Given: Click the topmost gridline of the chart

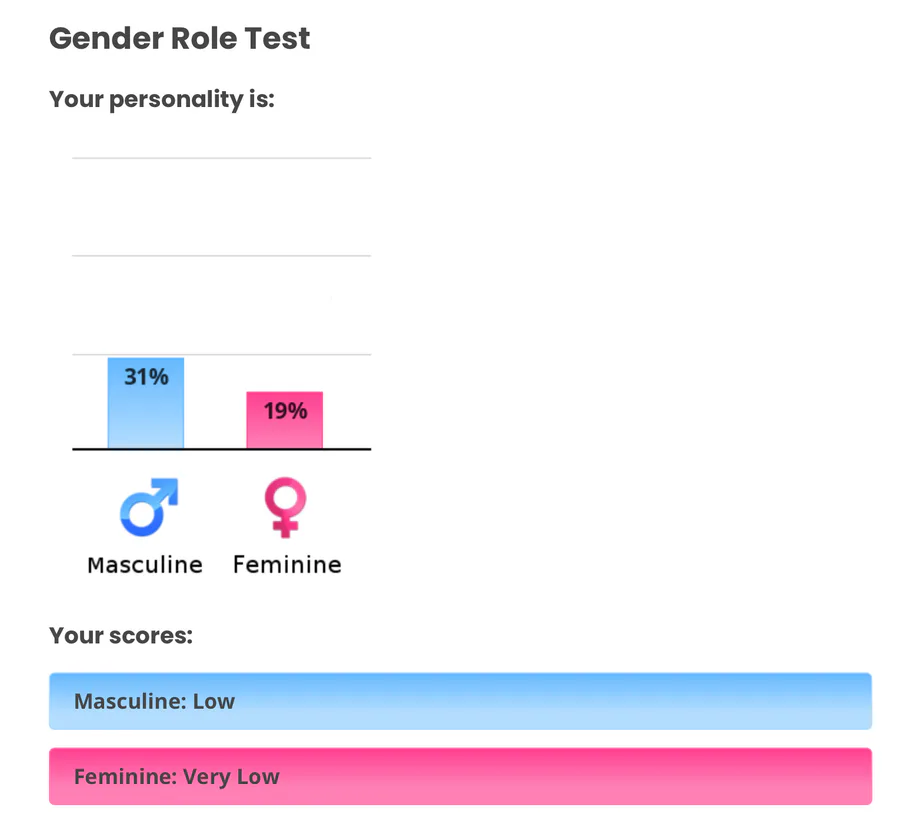Looking at the screenshot, I should (221, 158).
